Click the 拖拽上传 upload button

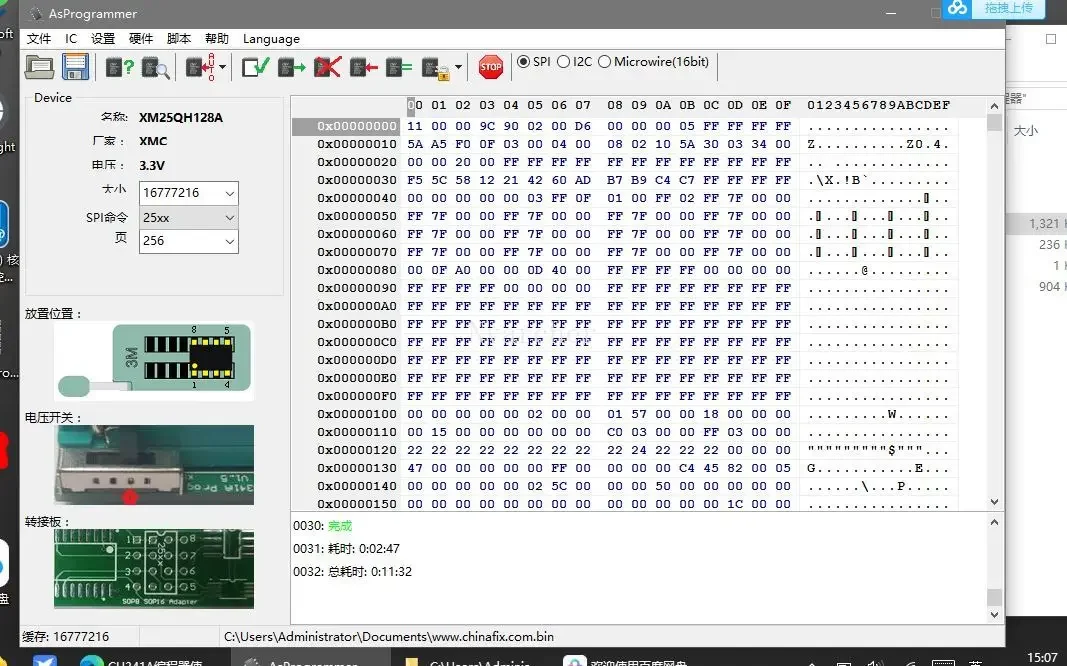tap(1008, 8)
